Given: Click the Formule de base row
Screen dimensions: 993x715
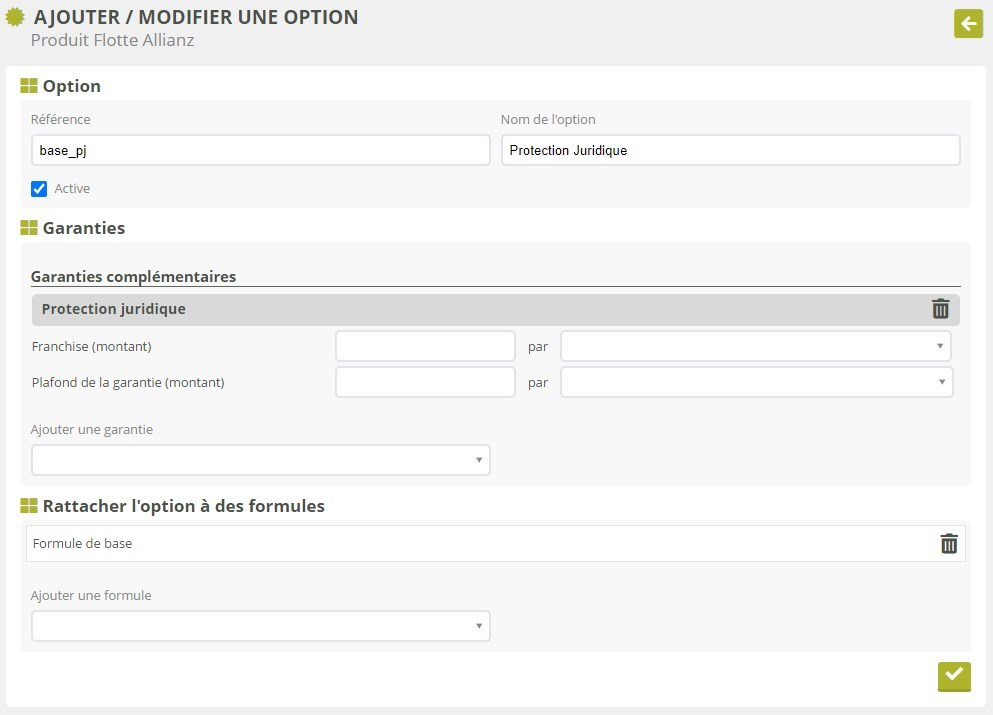Looking at the screenshot, I should tap(480, 544).
